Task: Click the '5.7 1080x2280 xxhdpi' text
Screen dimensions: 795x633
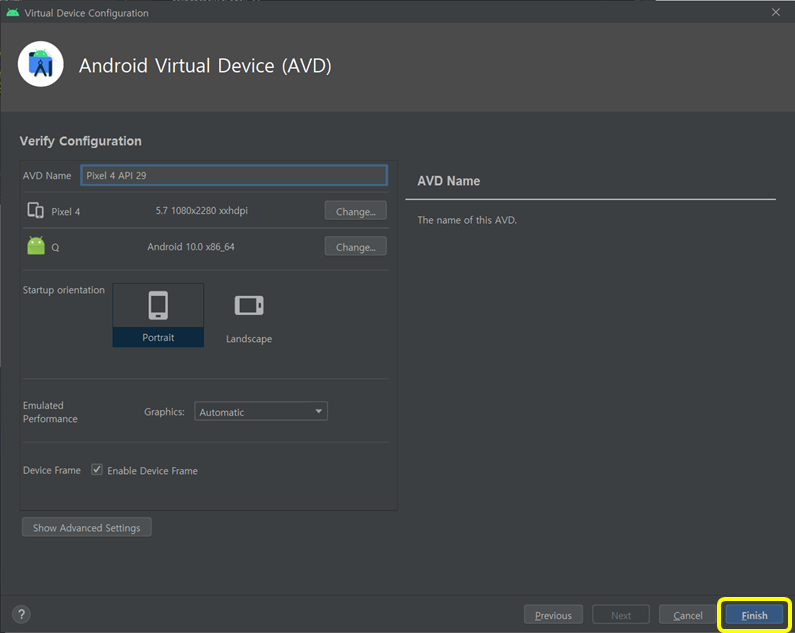Action: pos(202,210)
